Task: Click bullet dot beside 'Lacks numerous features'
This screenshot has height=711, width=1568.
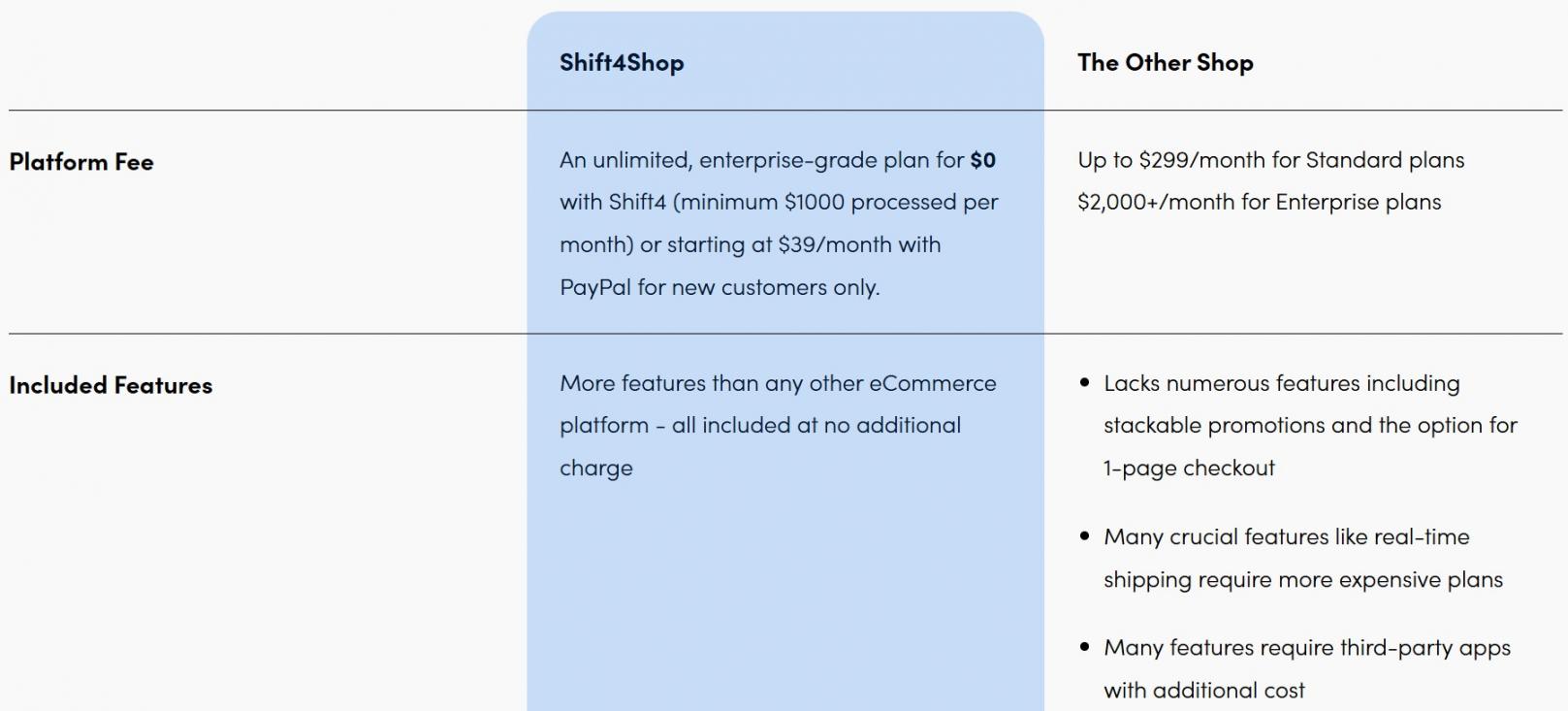Action: pyautogui.click(x=1084, y=383)
